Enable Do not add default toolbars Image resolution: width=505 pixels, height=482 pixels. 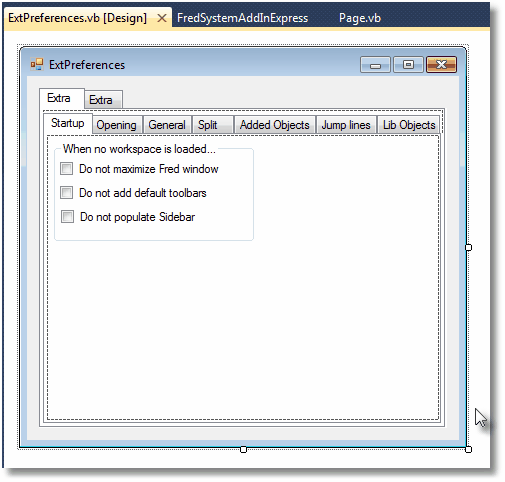pyautogui.click(x=66, y=193)
